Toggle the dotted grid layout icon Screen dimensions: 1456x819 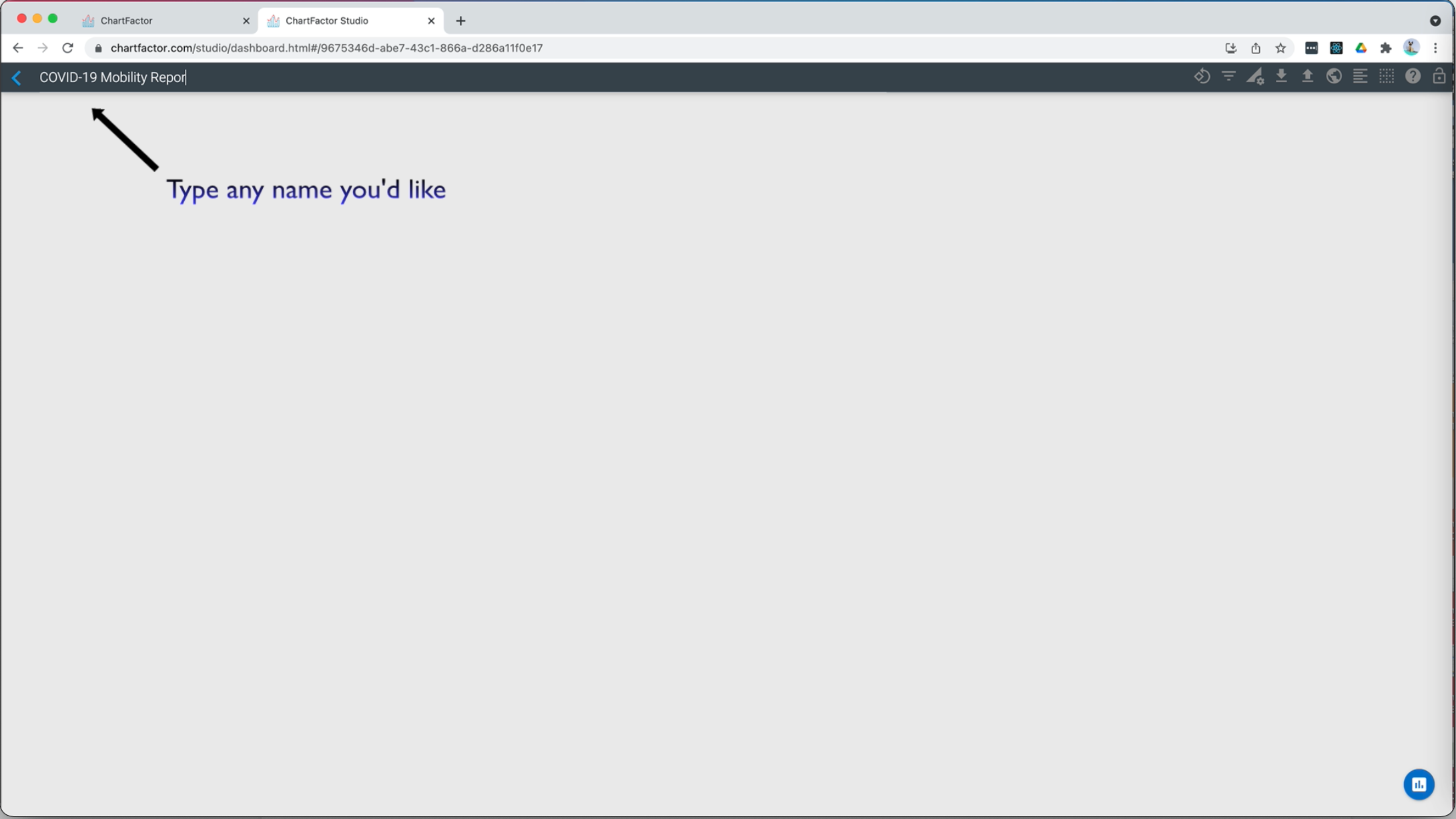click(1387, 77)
